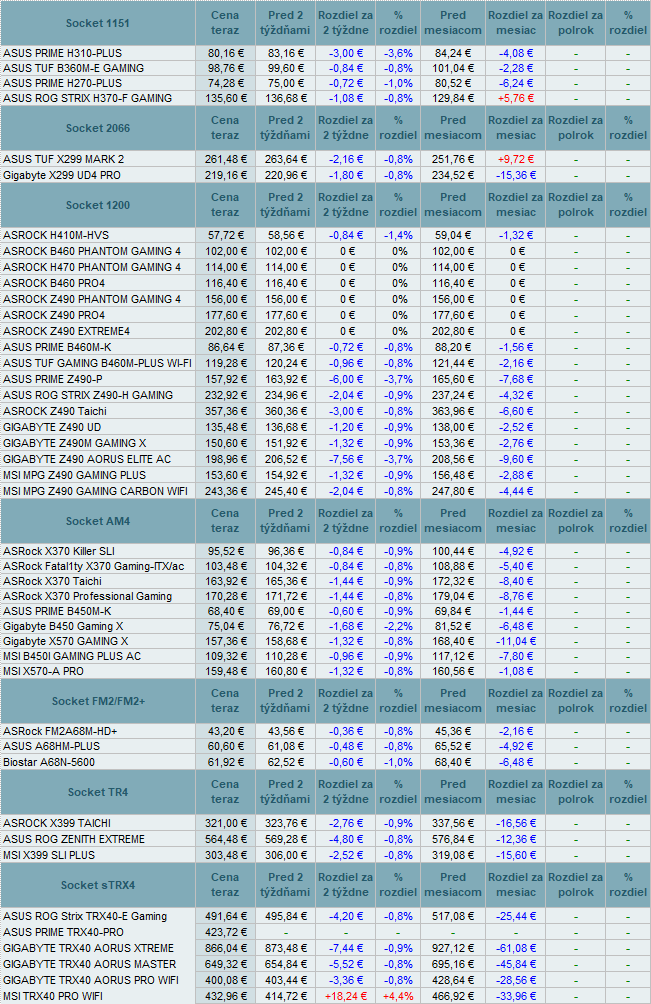Select the Biostar A68N-5600 name
651x1004 pixels.
49,762
